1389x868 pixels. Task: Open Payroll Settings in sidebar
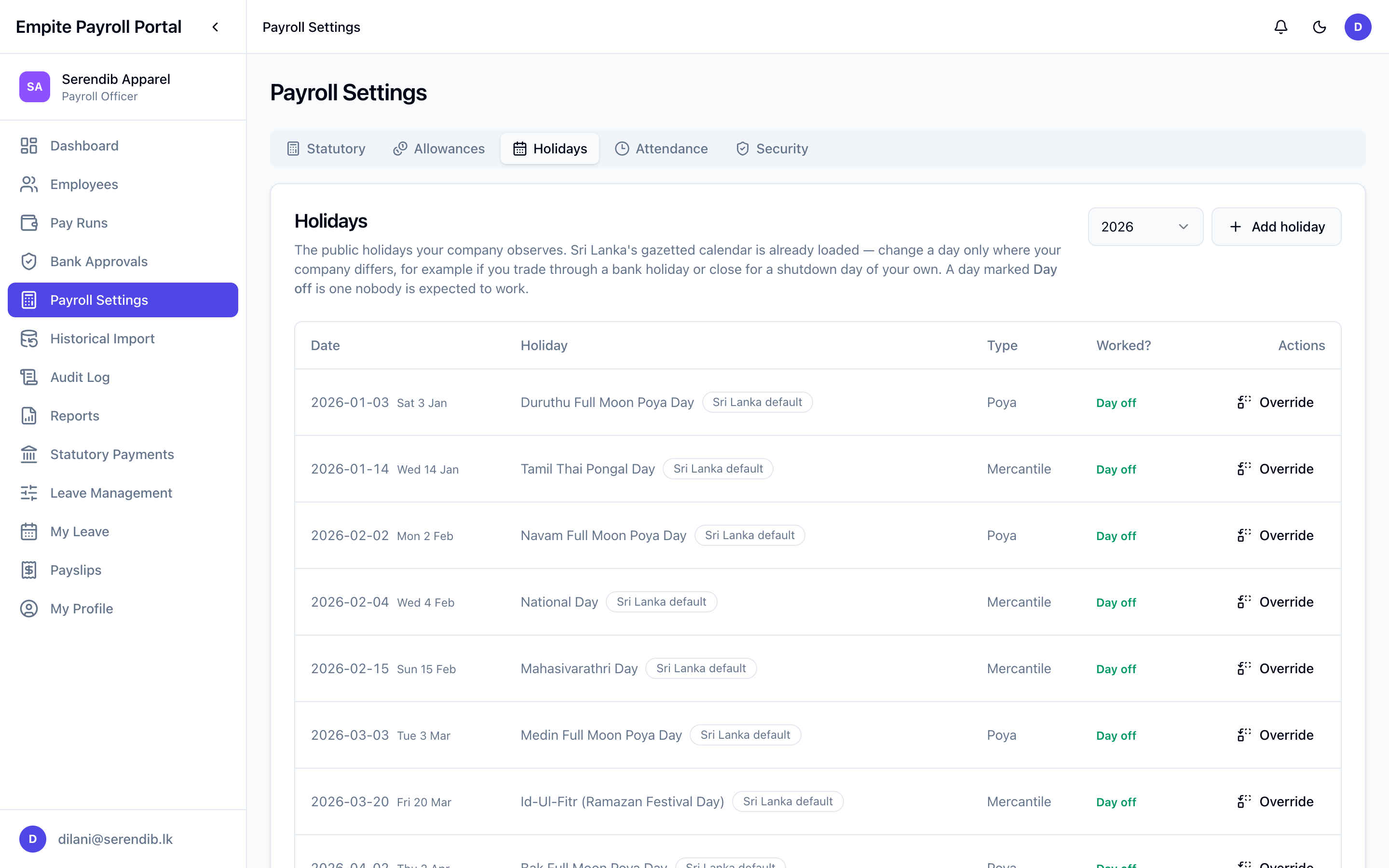point(123,299)
